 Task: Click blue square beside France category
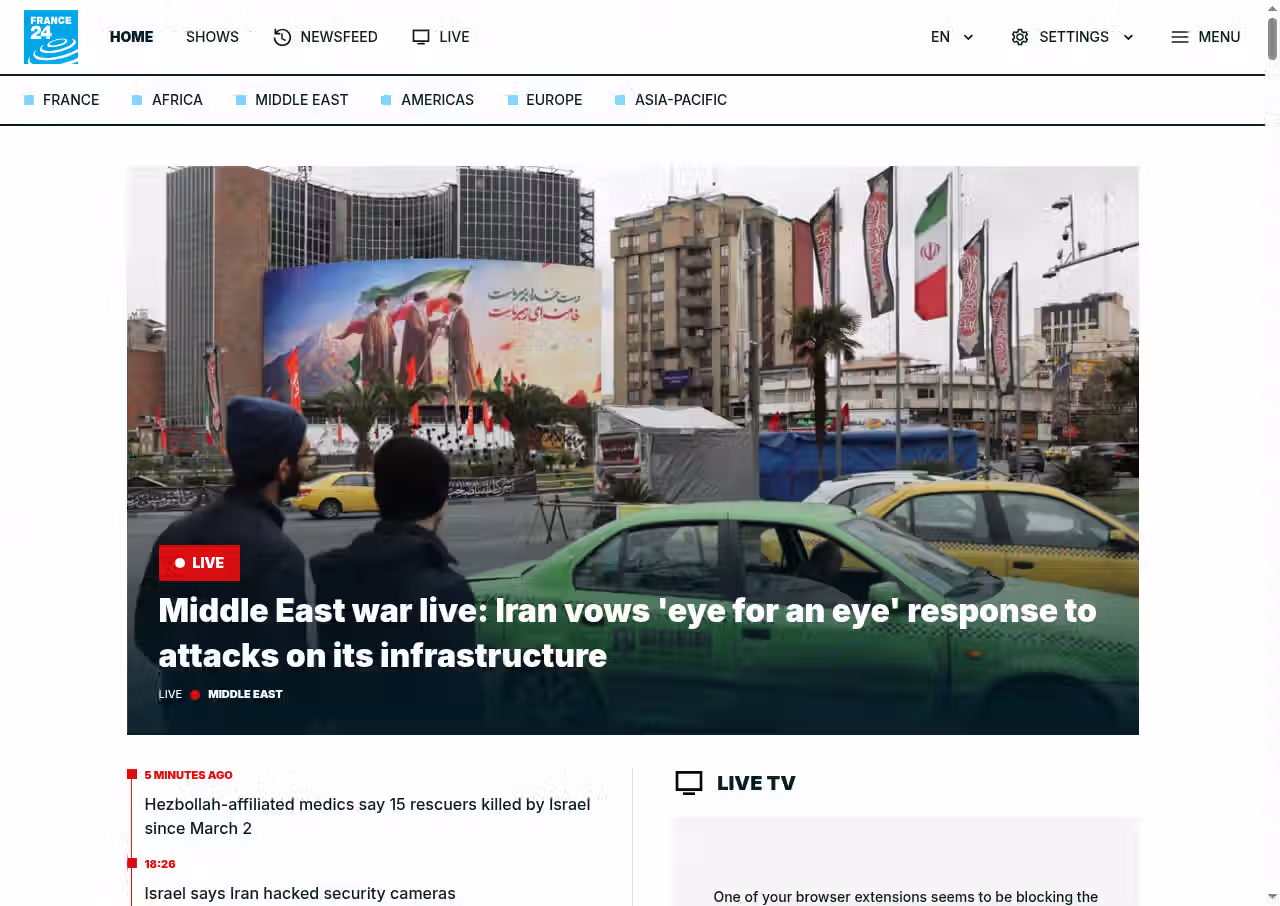tap(29, 100)
